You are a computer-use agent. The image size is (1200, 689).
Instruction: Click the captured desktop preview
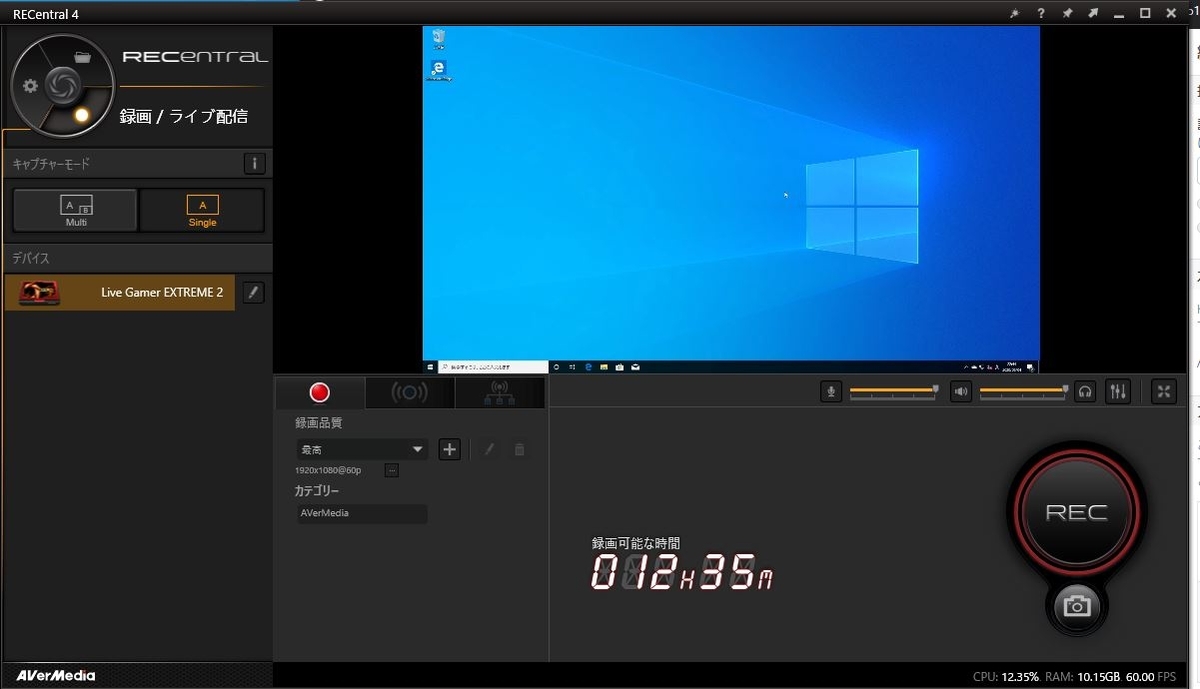731,200
